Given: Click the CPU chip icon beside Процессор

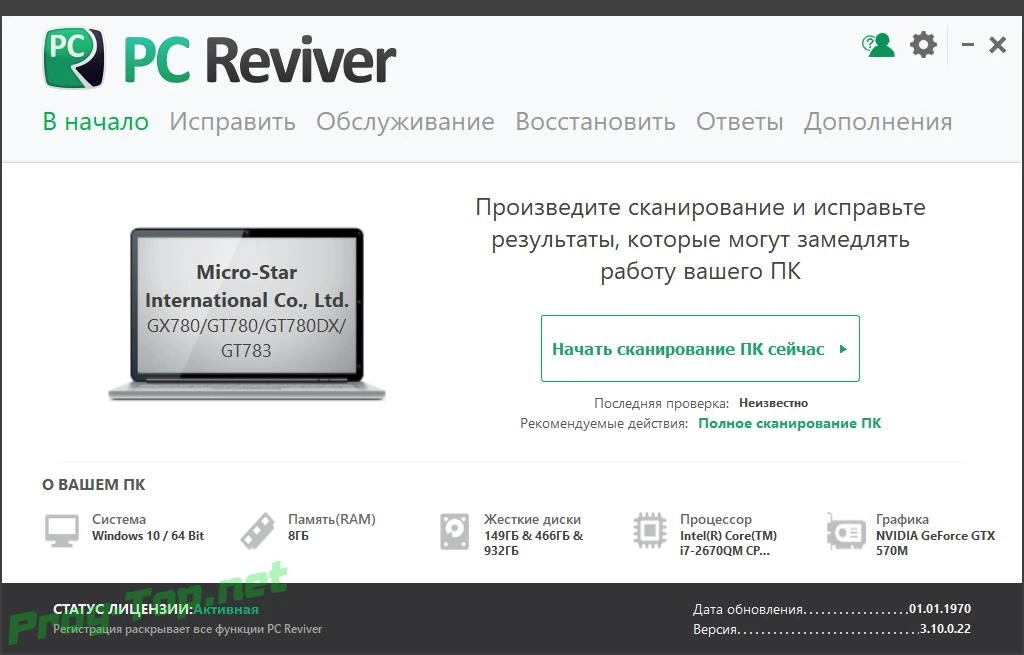Looking at the screenshot, I should (x=650, y=530).
